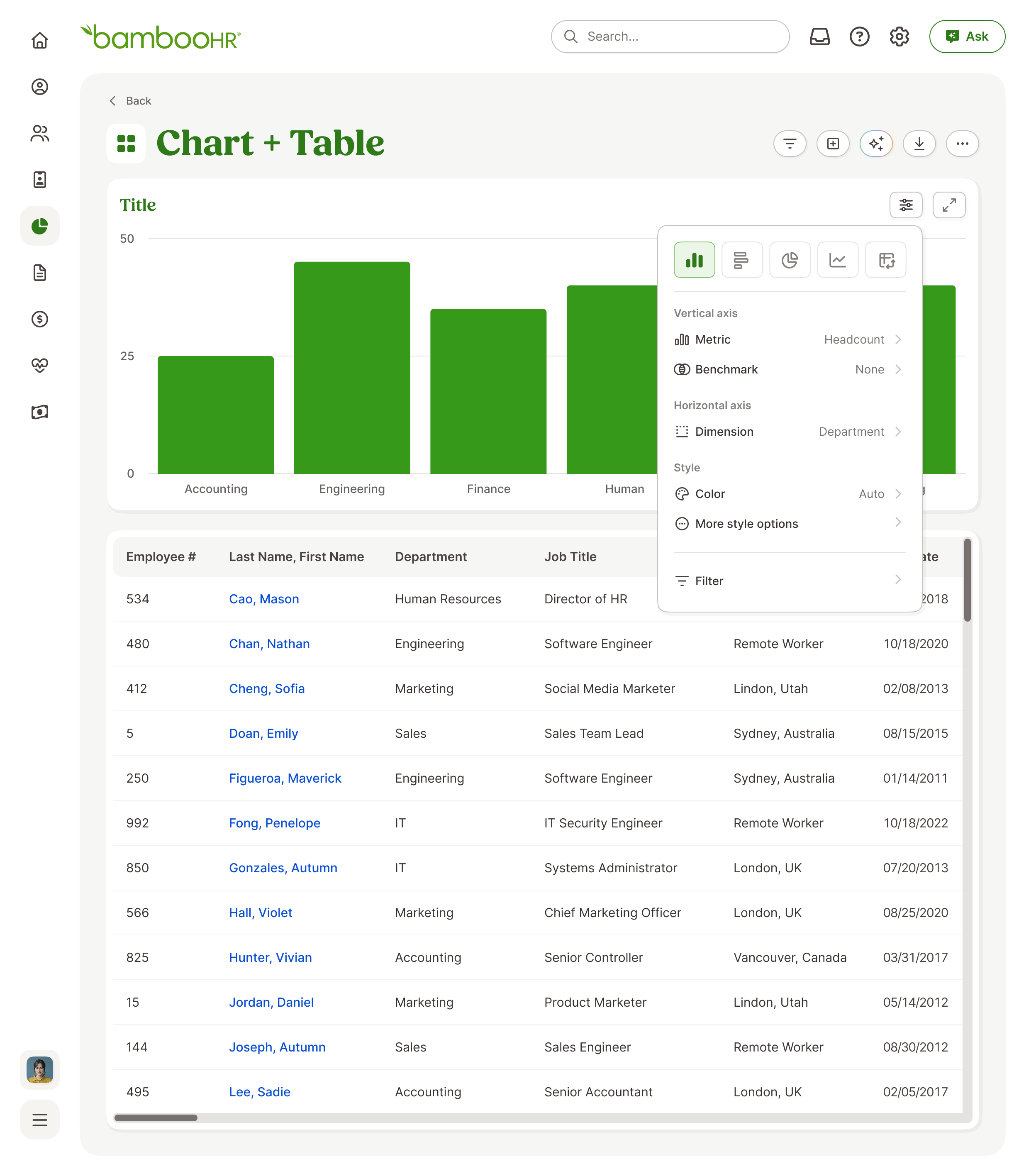Screen dimensions: 1019x1176
Task: Open the inbox tray icon
Action: (819, 37)
